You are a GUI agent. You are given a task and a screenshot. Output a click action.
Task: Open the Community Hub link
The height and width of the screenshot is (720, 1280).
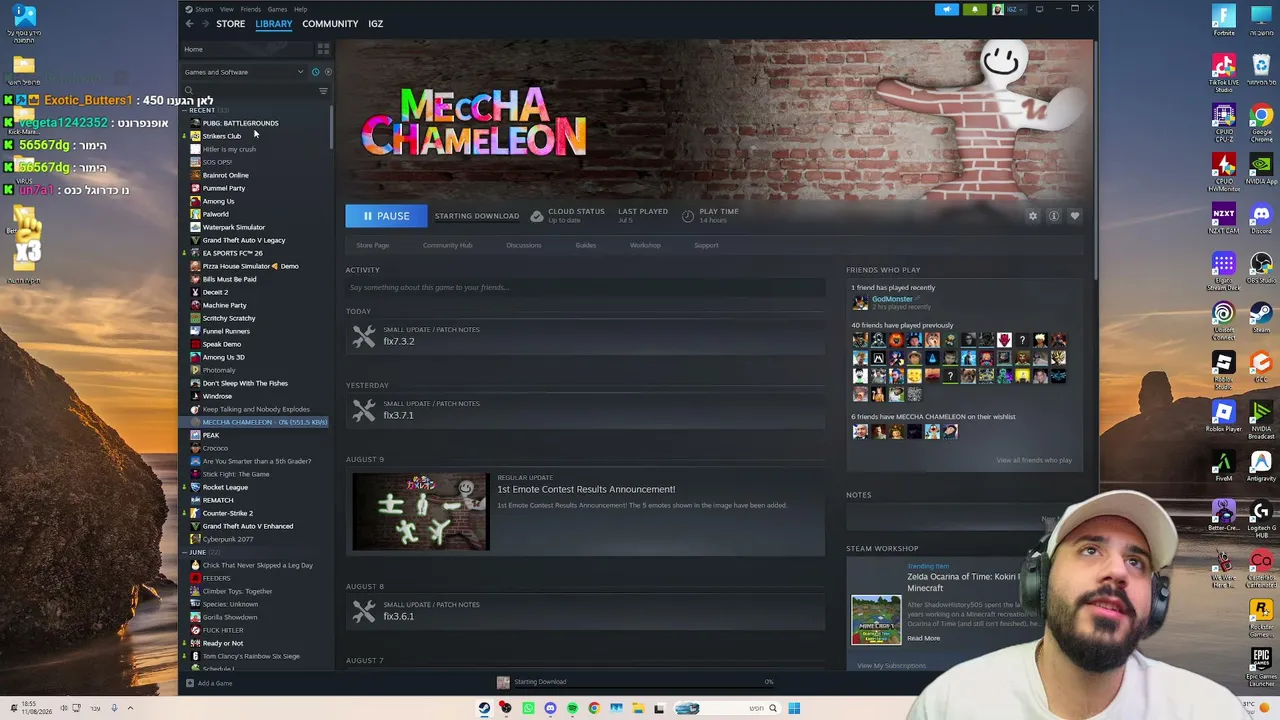447,245
